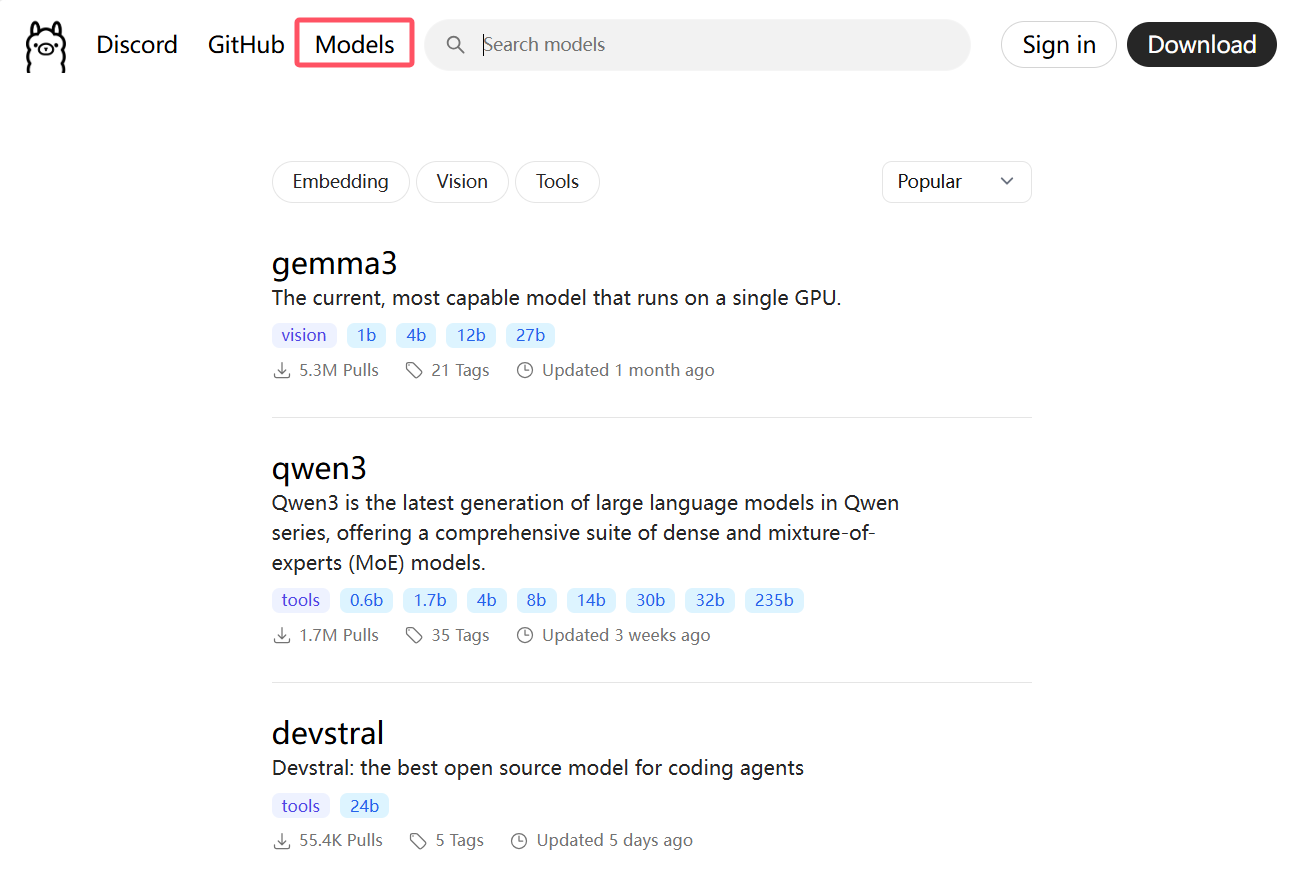Click the Sign in button
This screenshot has width=1301, height=880.
pyautogui.click(x=1058, y=45)
